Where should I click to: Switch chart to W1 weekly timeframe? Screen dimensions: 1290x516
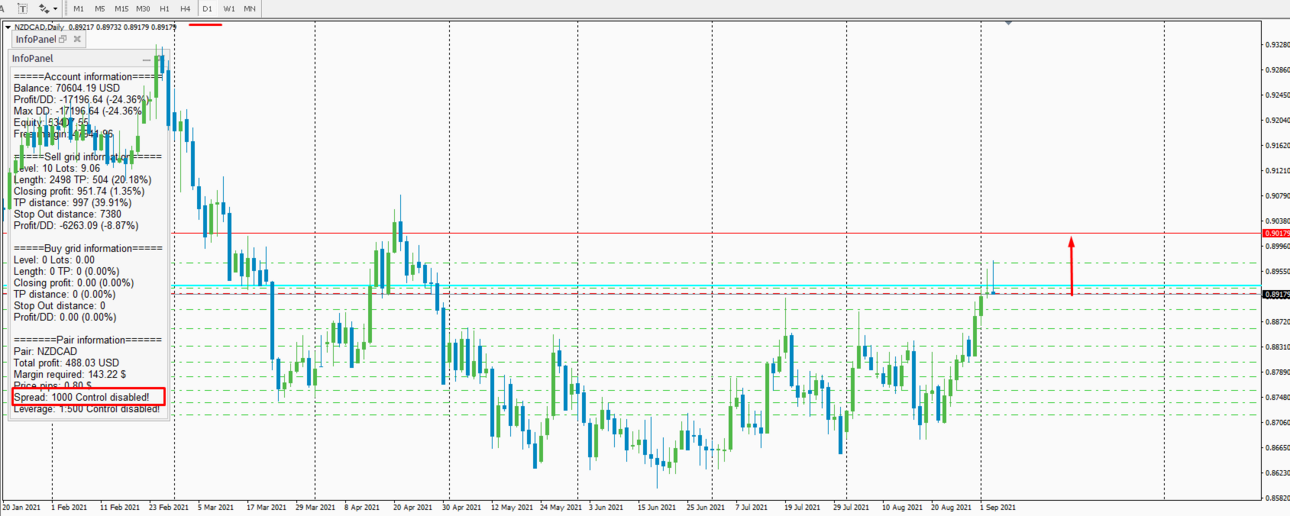click(229, 8)
